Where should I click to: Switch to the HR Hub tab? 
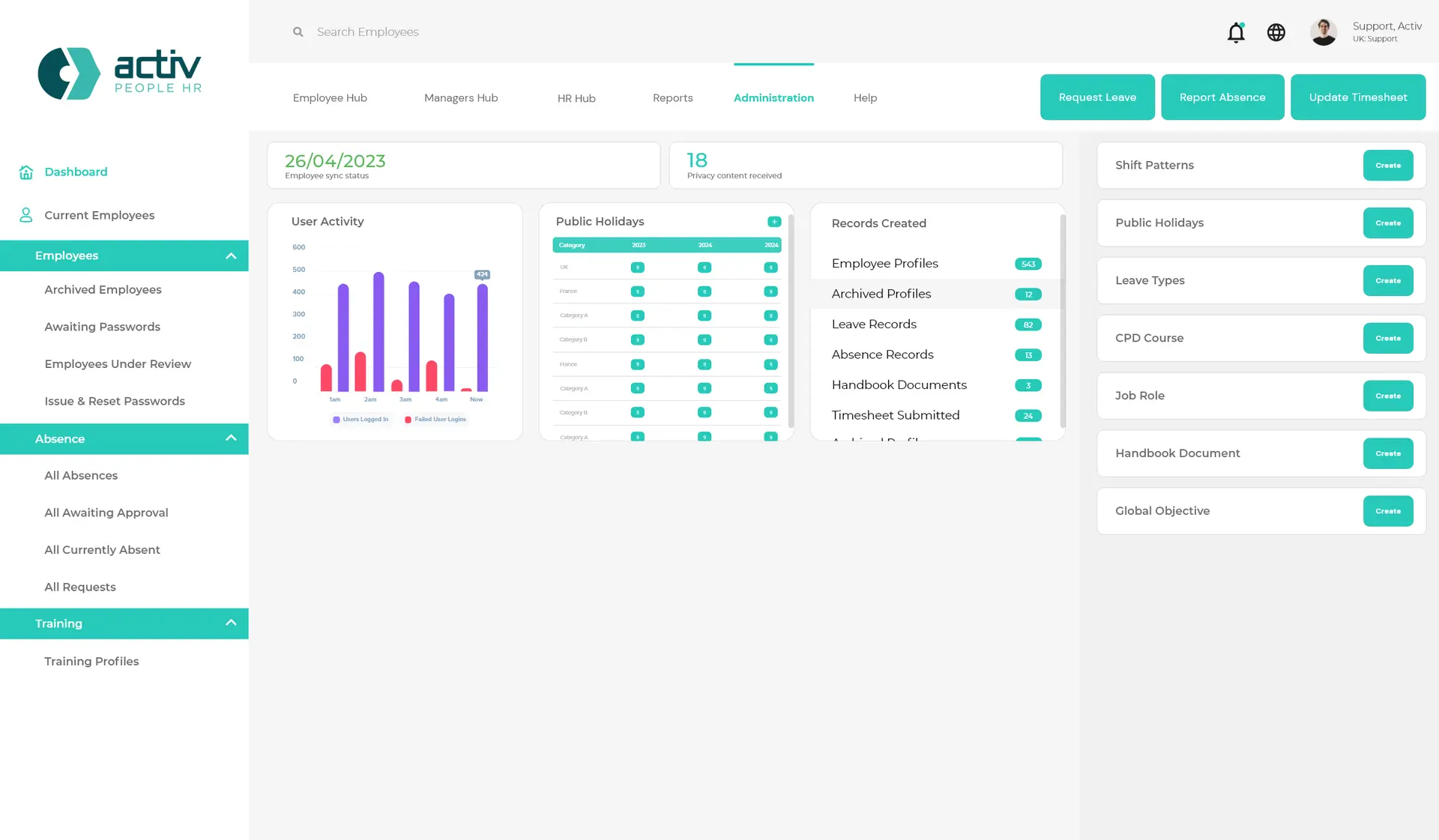point(576,98)
